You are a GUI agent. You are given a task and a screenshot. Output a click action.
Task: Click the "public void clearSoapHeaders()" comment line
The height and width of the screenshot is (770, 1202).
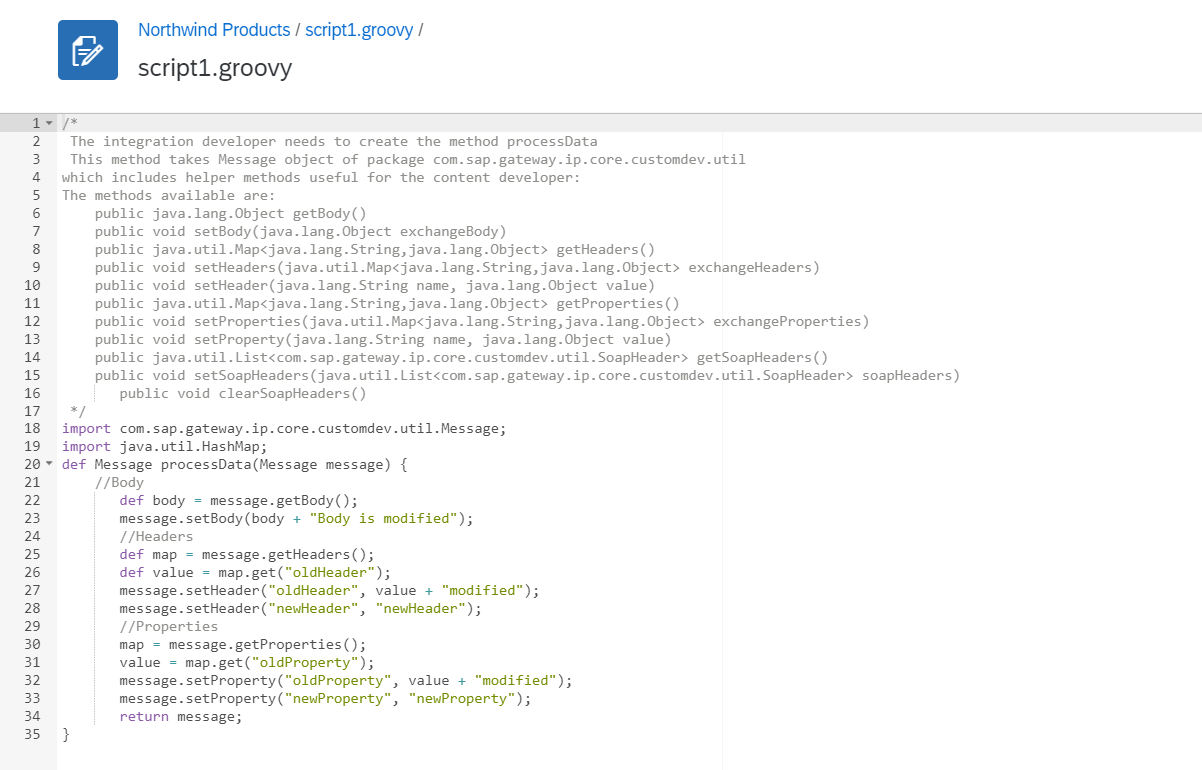243,393
